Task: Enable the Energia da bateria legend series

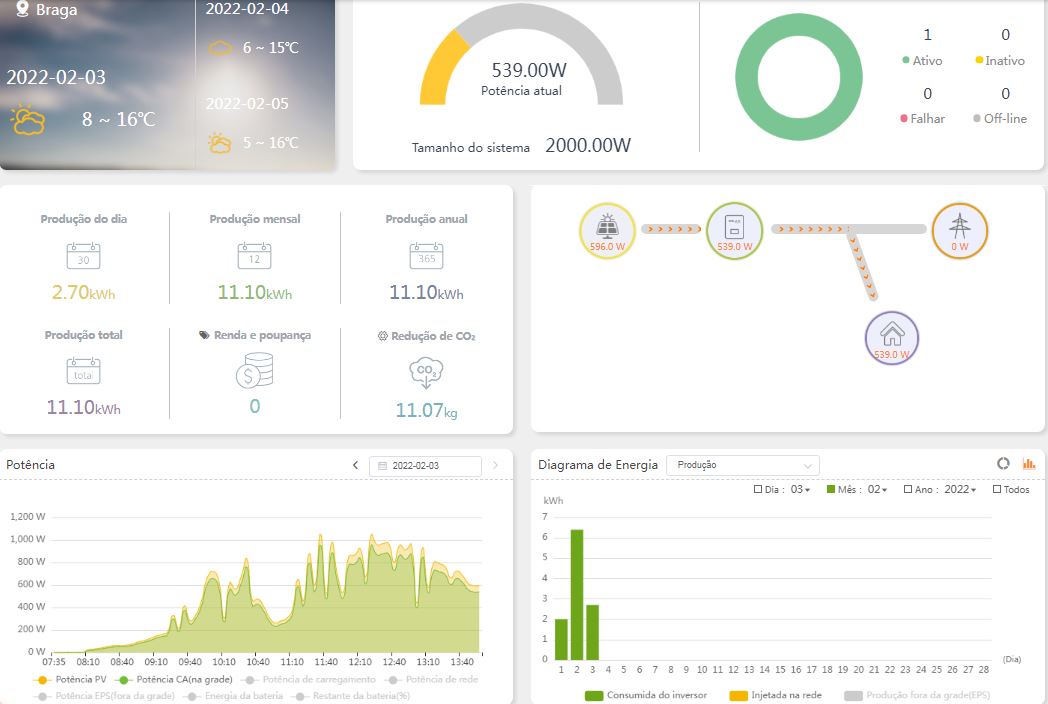Action: coord(233,696)
